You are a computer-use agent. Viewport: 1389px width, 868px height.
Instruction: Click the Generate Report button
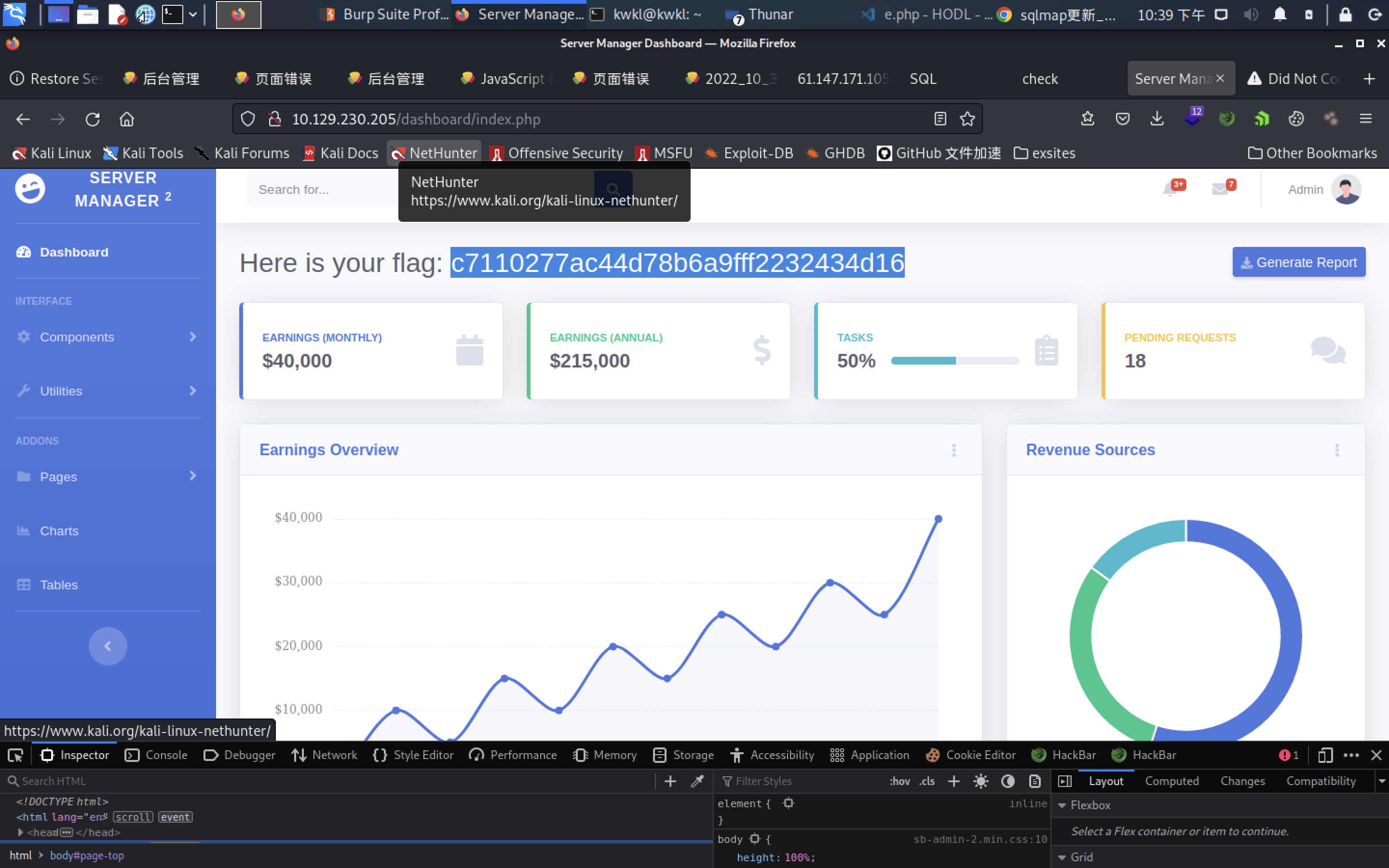(1298, 262)
